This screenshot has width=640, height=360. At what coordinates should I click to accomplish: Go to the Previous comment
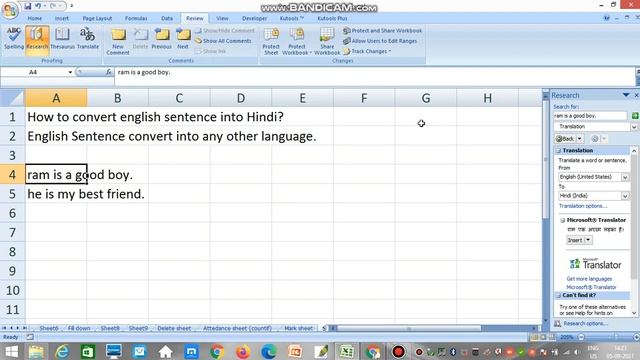(x=162, y=39)
